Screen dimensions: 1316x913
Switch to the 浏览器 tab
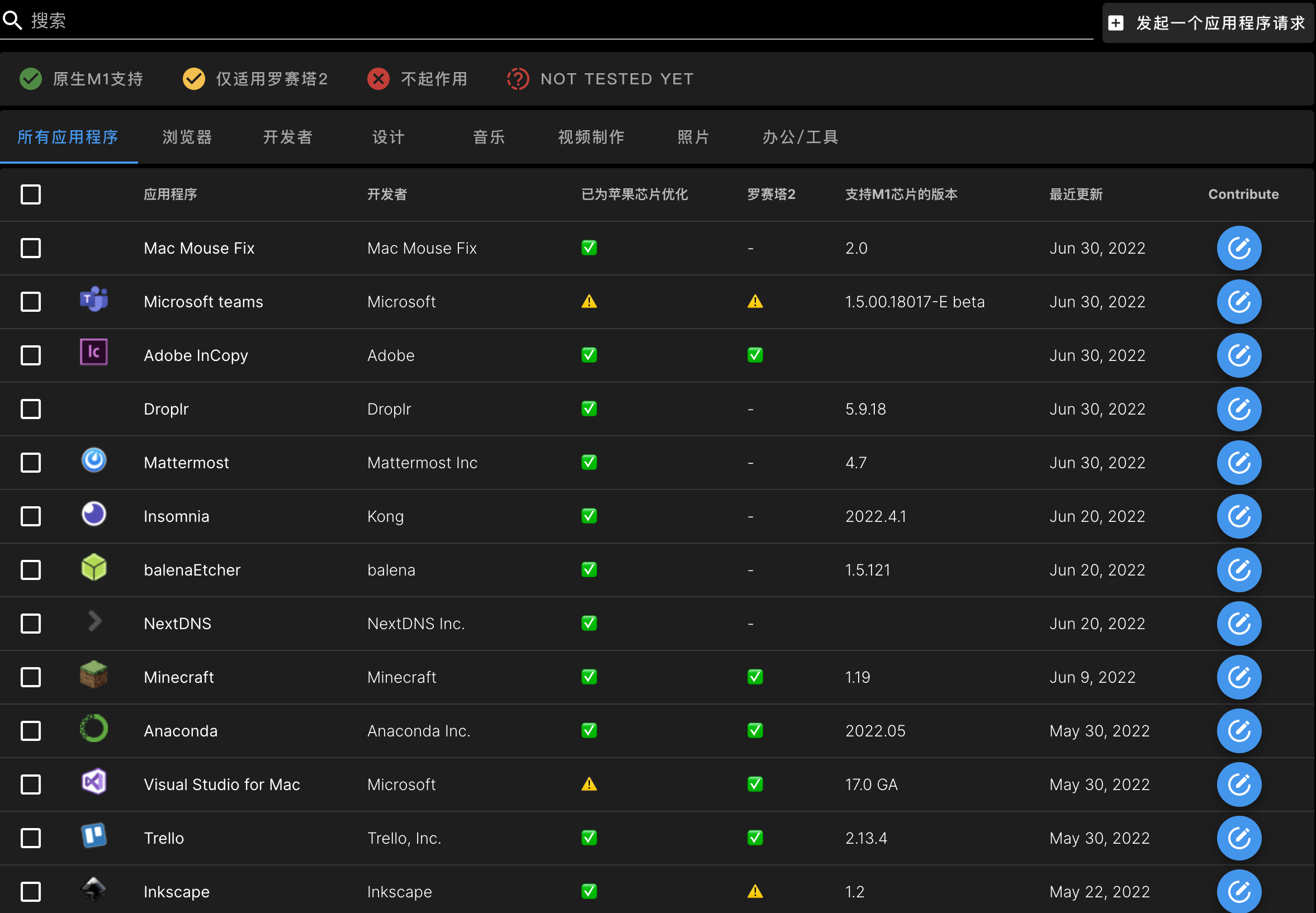click(x=188, y=137)
